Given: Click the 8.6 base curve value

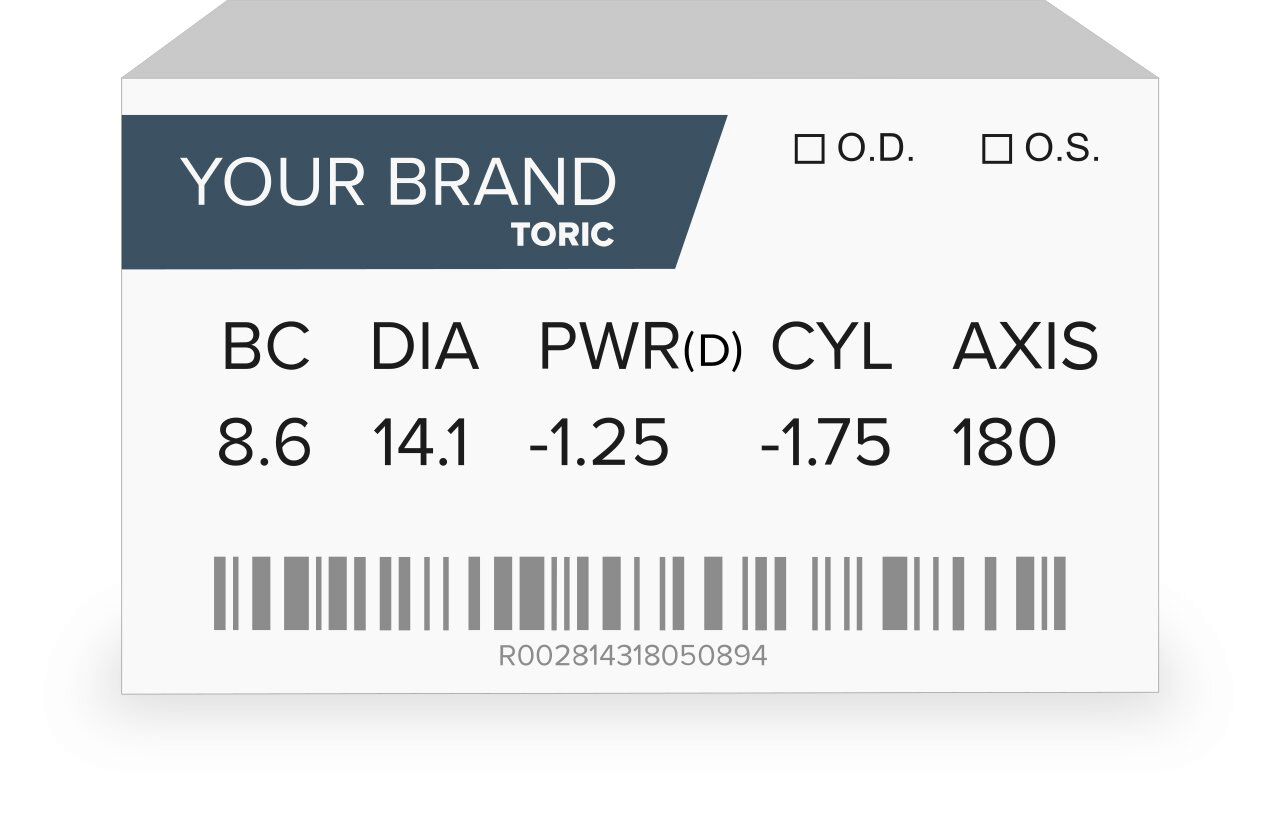Looking at the screenshot, I should [x=265, y=444].
